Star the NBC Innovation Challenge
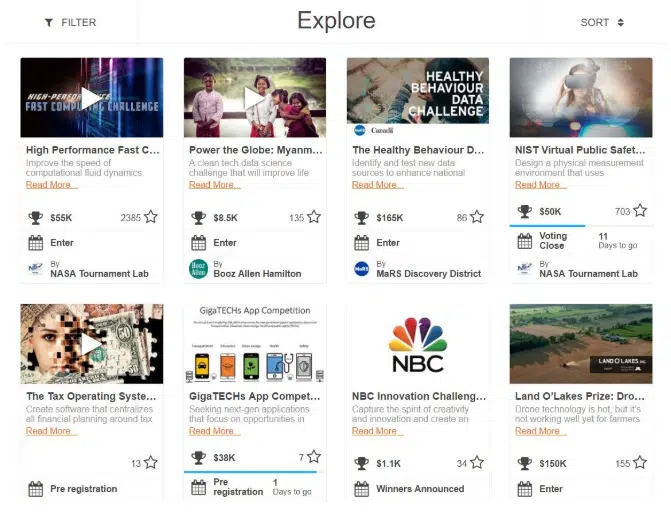Image resolution: width=671 pixels, height=515 pixels. [477, 463]
